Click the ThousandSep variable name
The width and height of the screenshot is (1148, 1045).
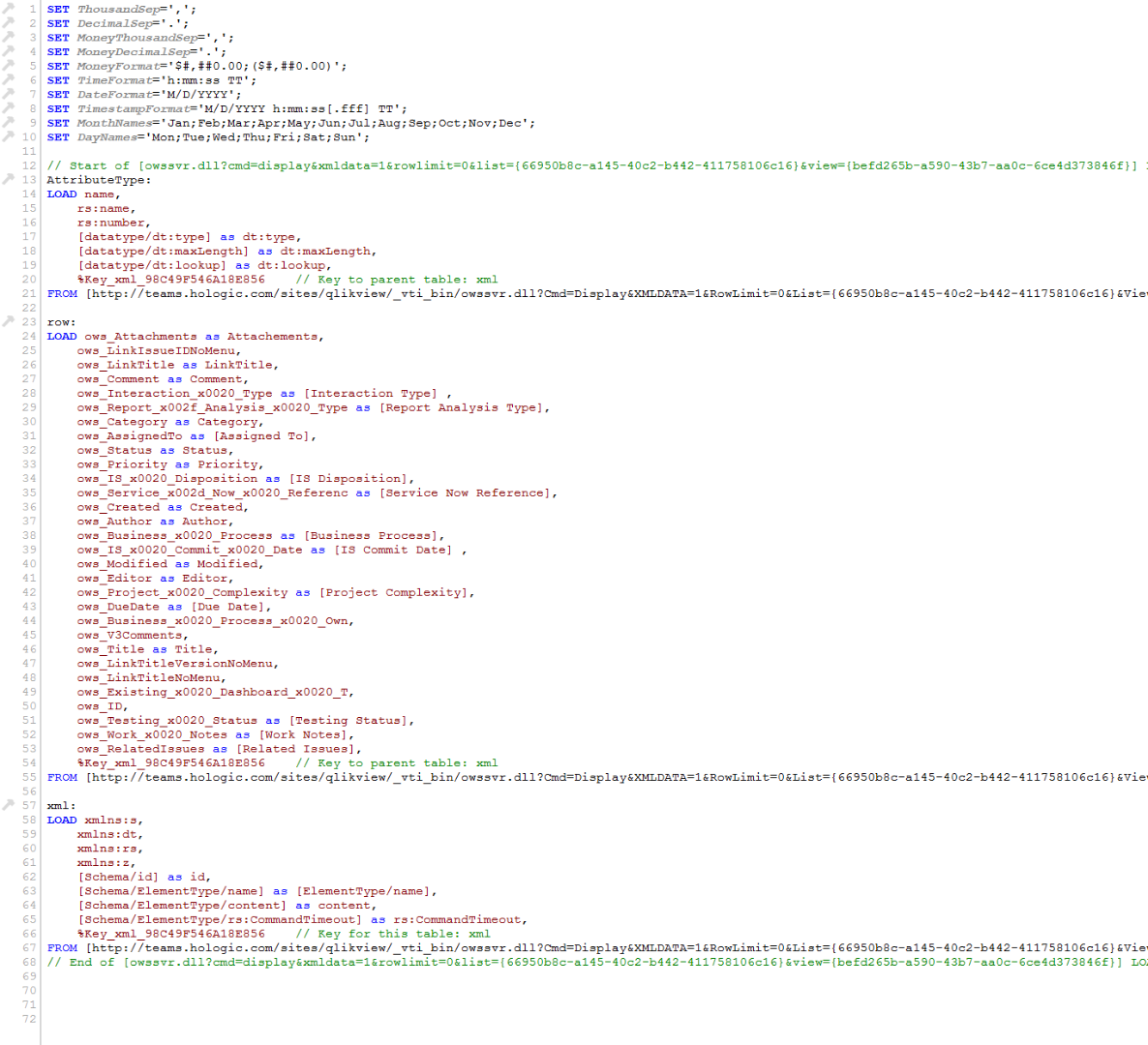[118, 10]
